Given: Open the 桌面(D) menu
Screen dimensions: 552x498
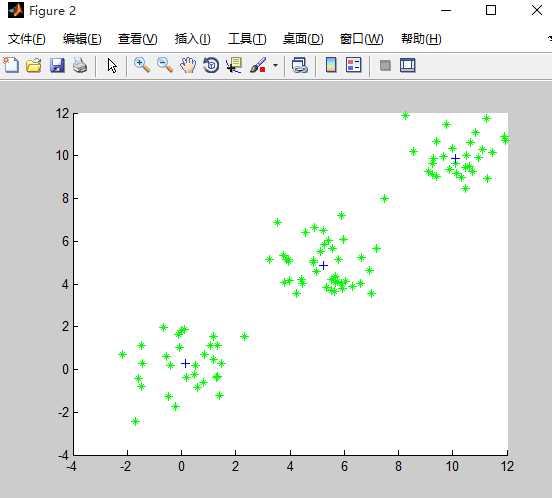Looking at the screenshot, I should pos(303,39).
